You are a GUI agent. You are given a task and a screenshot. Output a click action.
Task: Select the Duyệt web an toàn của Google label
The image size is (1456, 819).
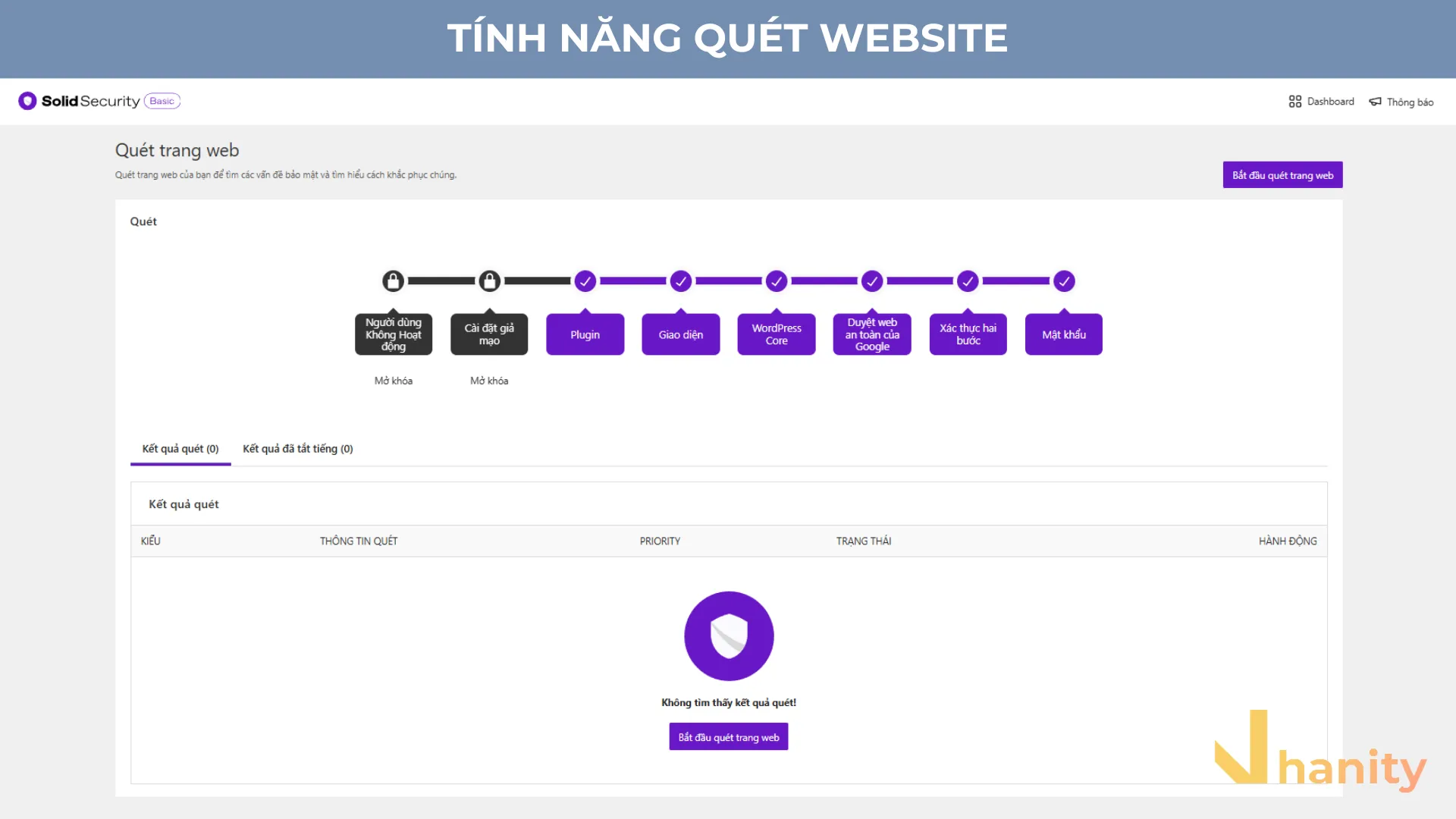(x=872, y=334)
